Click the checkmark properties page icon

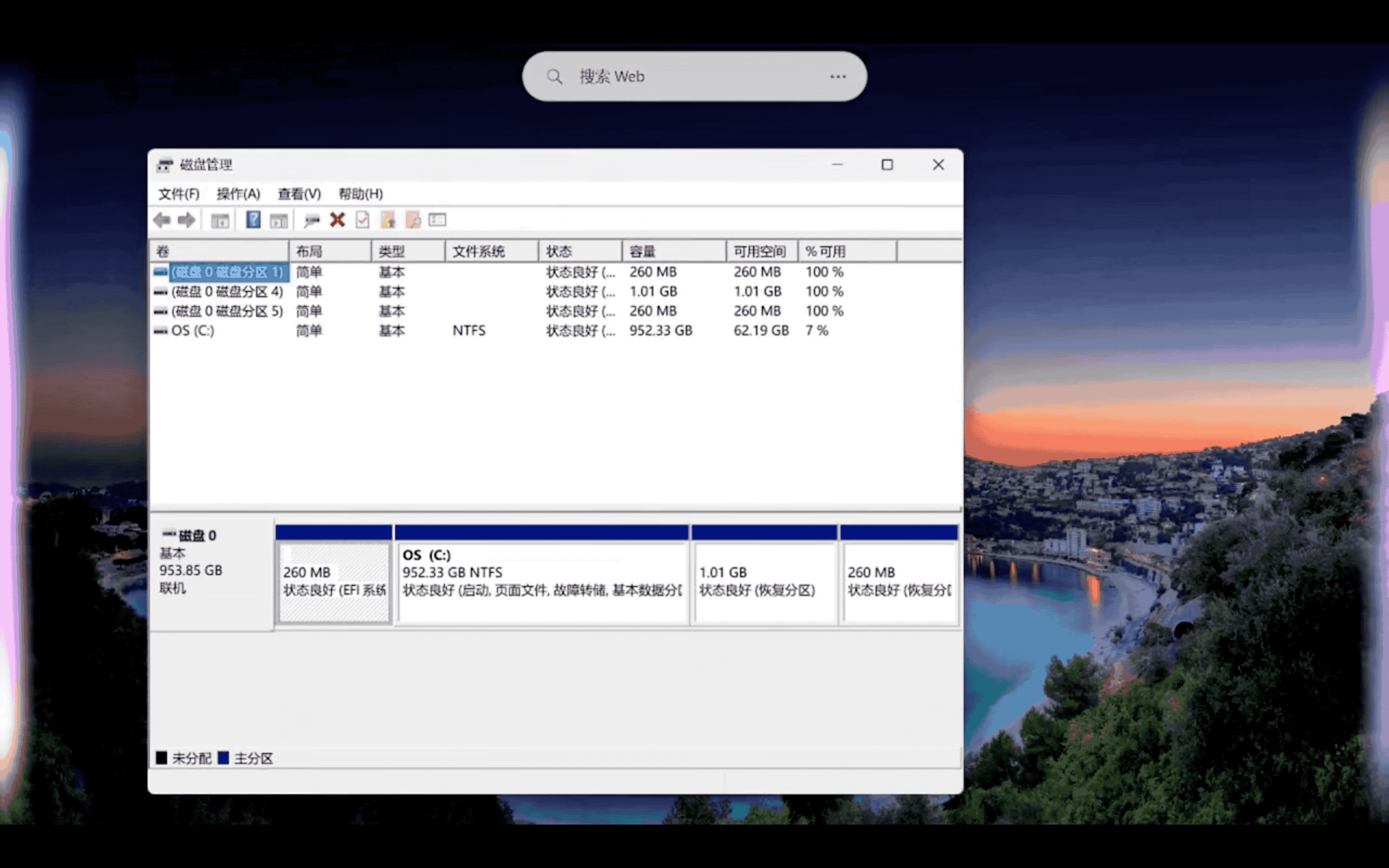tap(362, 220)
